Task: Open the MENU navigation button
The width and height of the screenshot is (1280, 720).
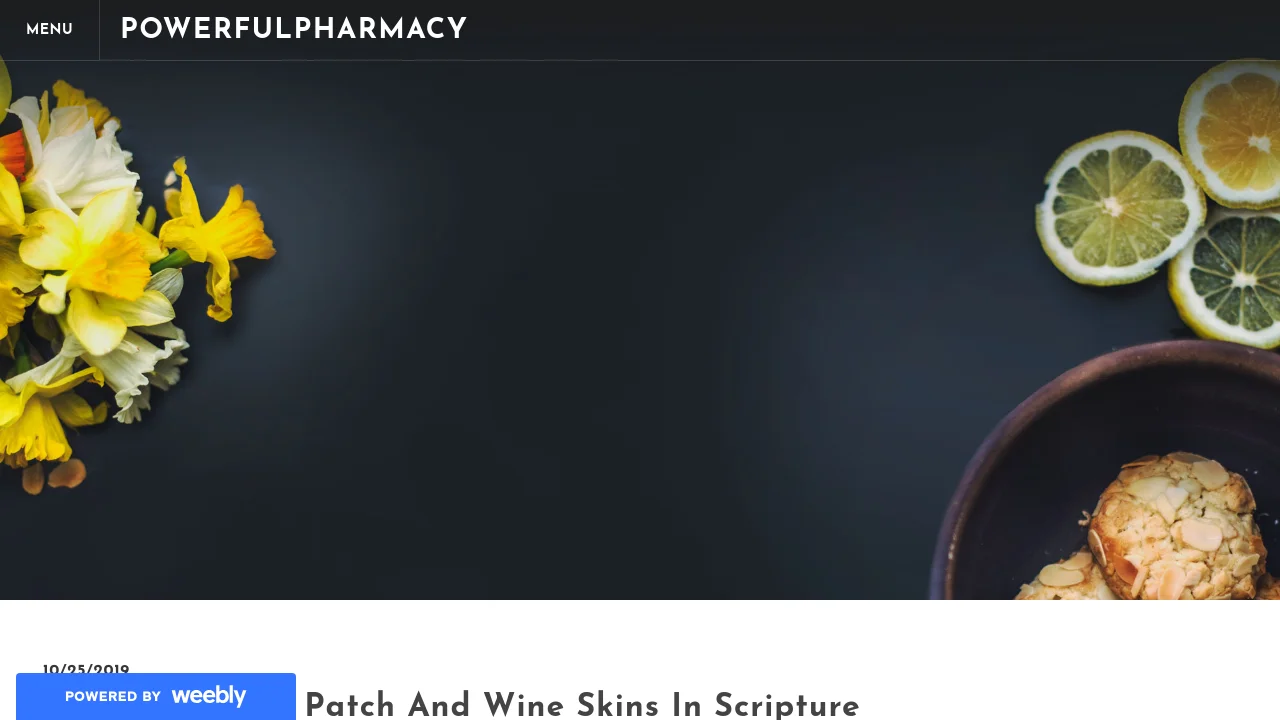Action: 49,30
